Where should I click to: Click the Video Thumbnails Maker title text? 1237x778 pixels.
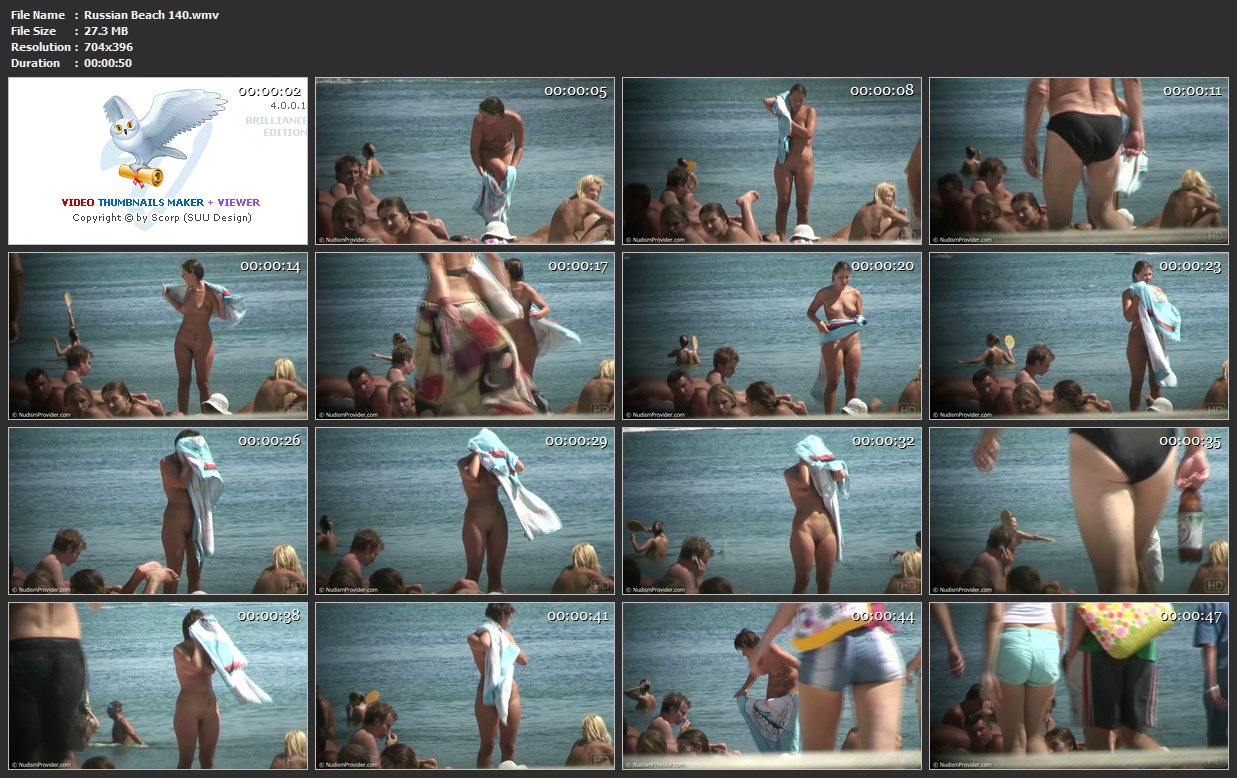pyautogui.click(x=160, y=202)
